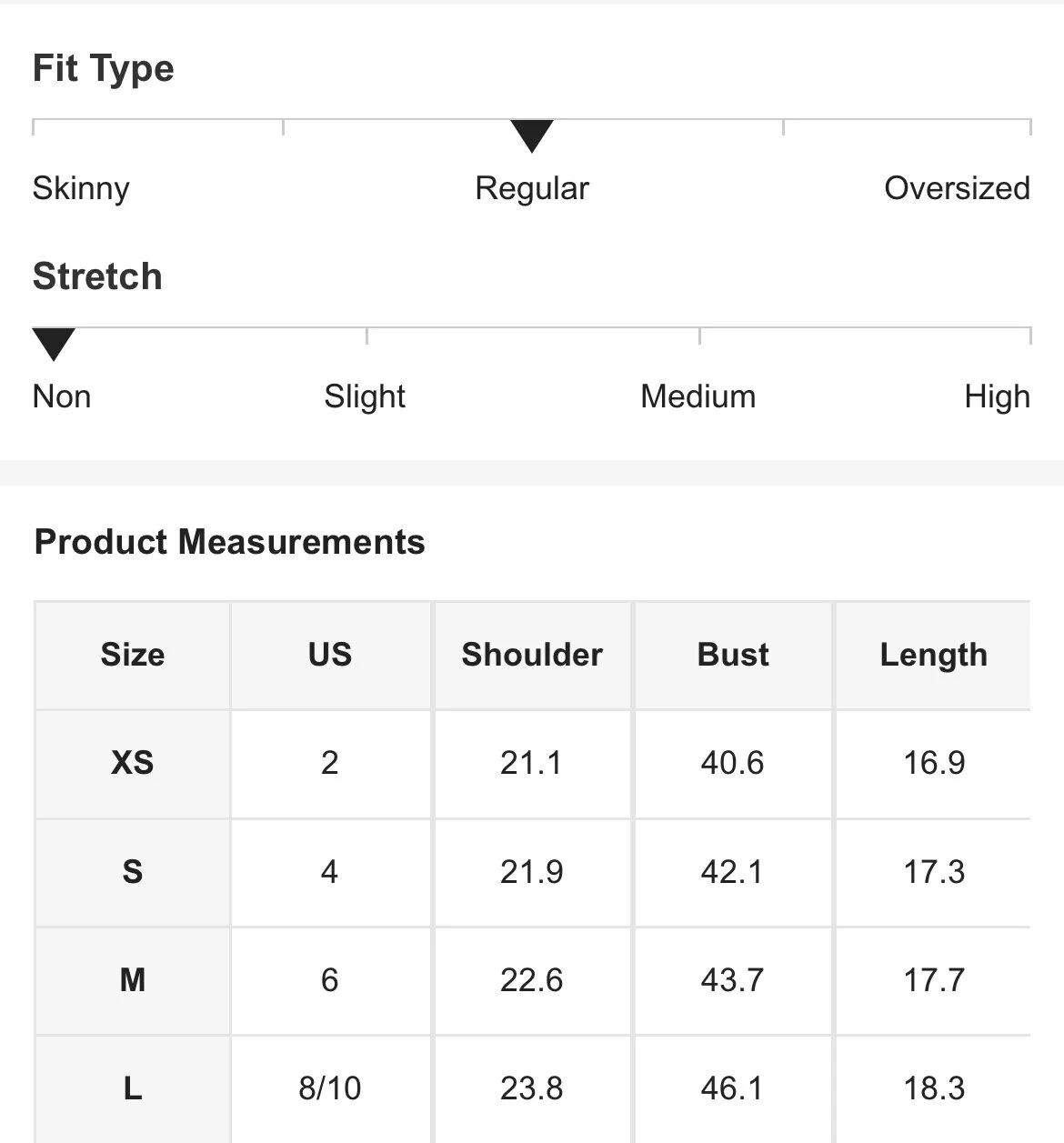Viewport: 1064px width, 1143px height.
Task: Select the S size row label
Action: (133, 872)
